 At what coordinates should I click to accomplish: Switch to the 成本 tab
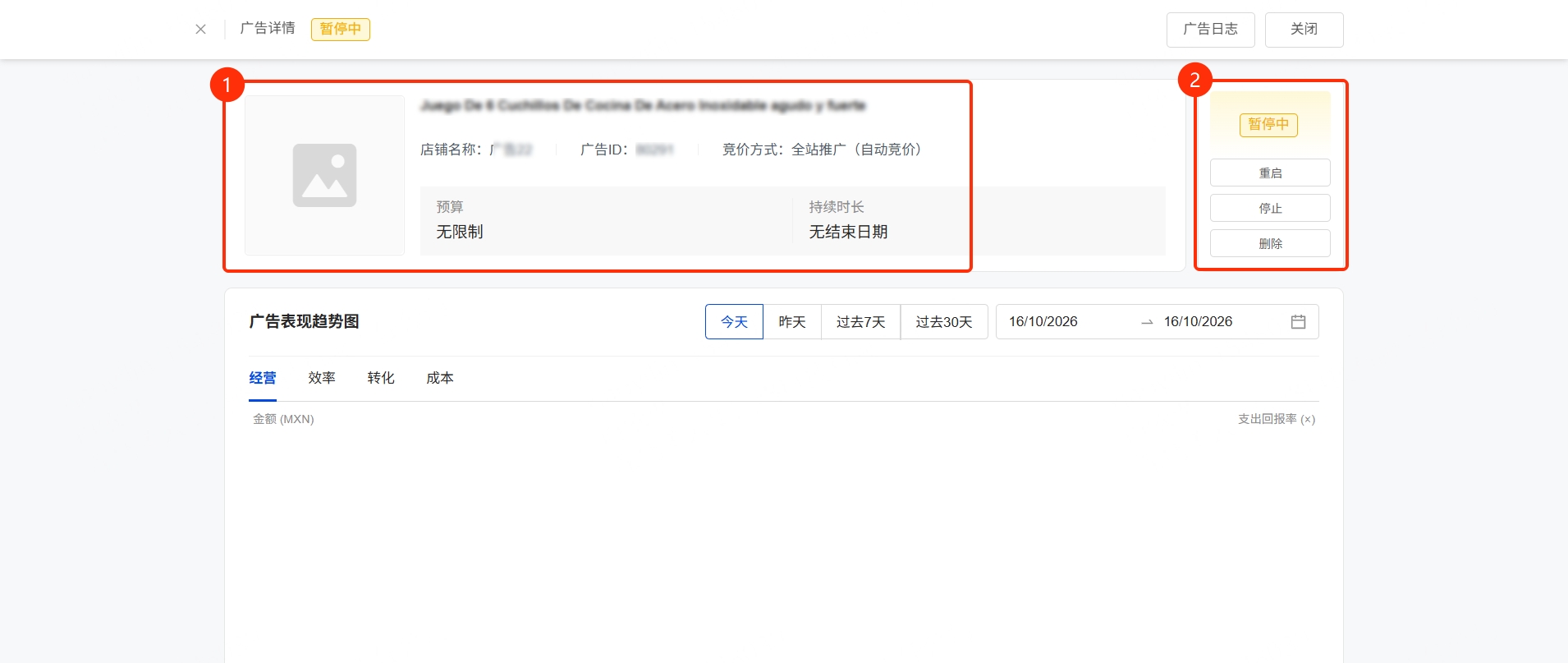point(440,378)
